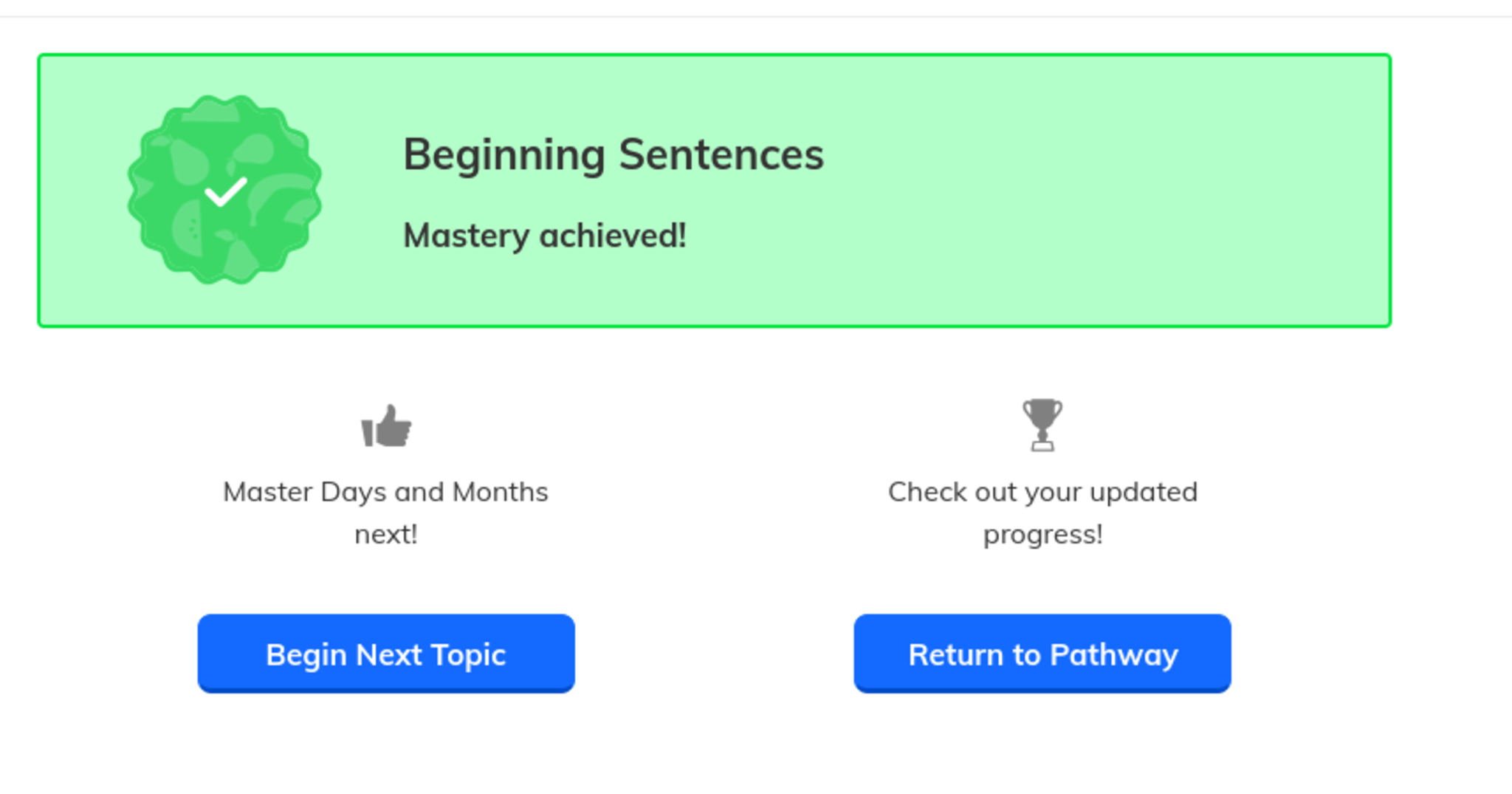Click the thumbs-up icon
Image resolution: width=1512 pixels, height=794 pixels.
click(x=386, y=426)
